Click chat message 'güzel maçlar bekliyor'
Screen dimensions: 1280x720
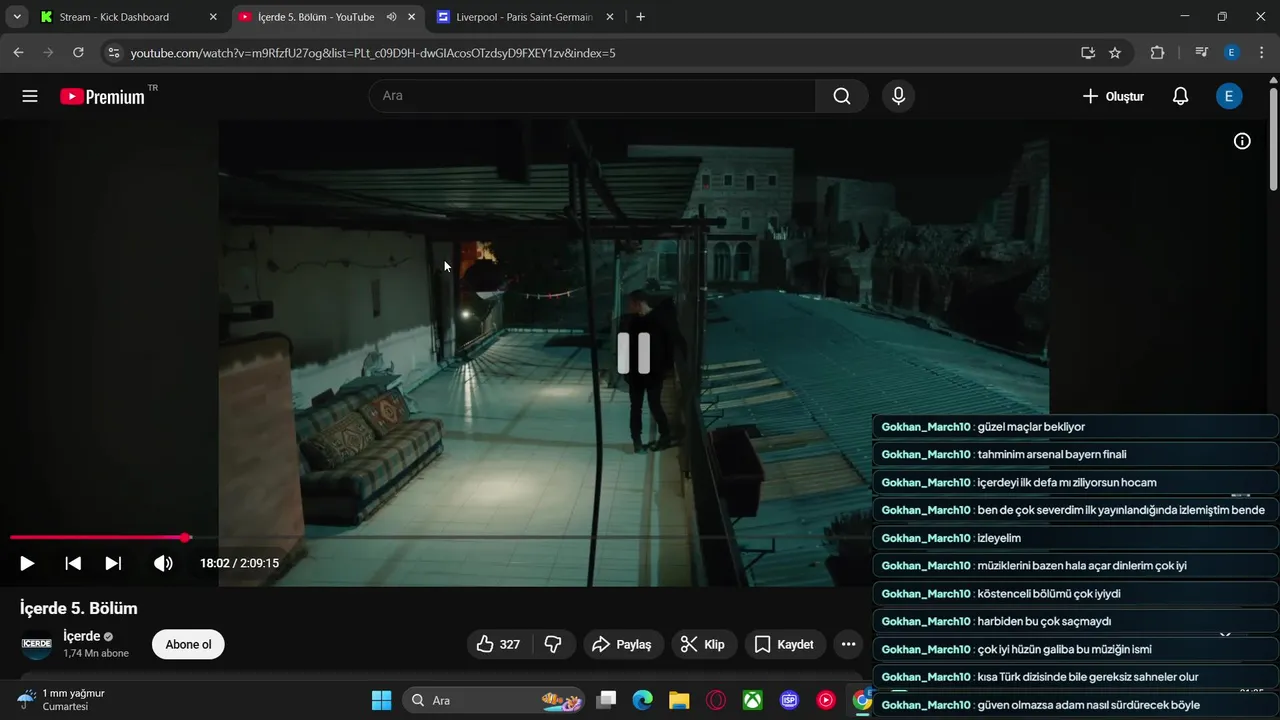[1031, 427]
